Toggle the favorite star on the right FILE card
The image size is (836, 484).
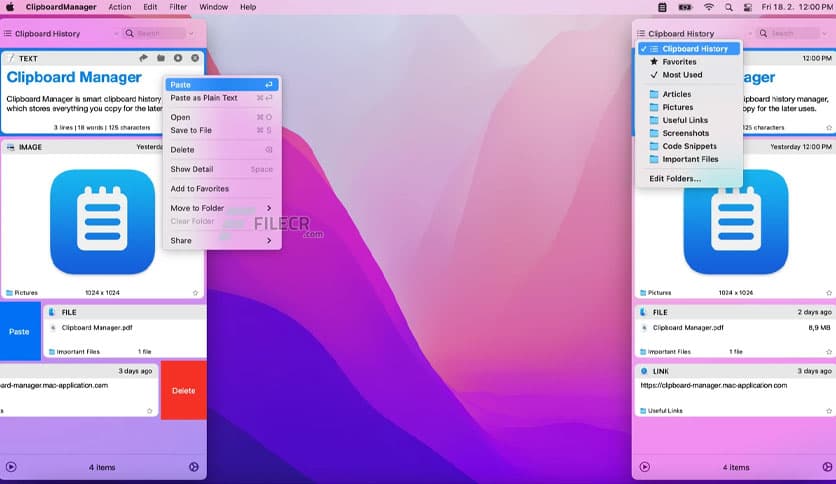[x=829, y=352]
